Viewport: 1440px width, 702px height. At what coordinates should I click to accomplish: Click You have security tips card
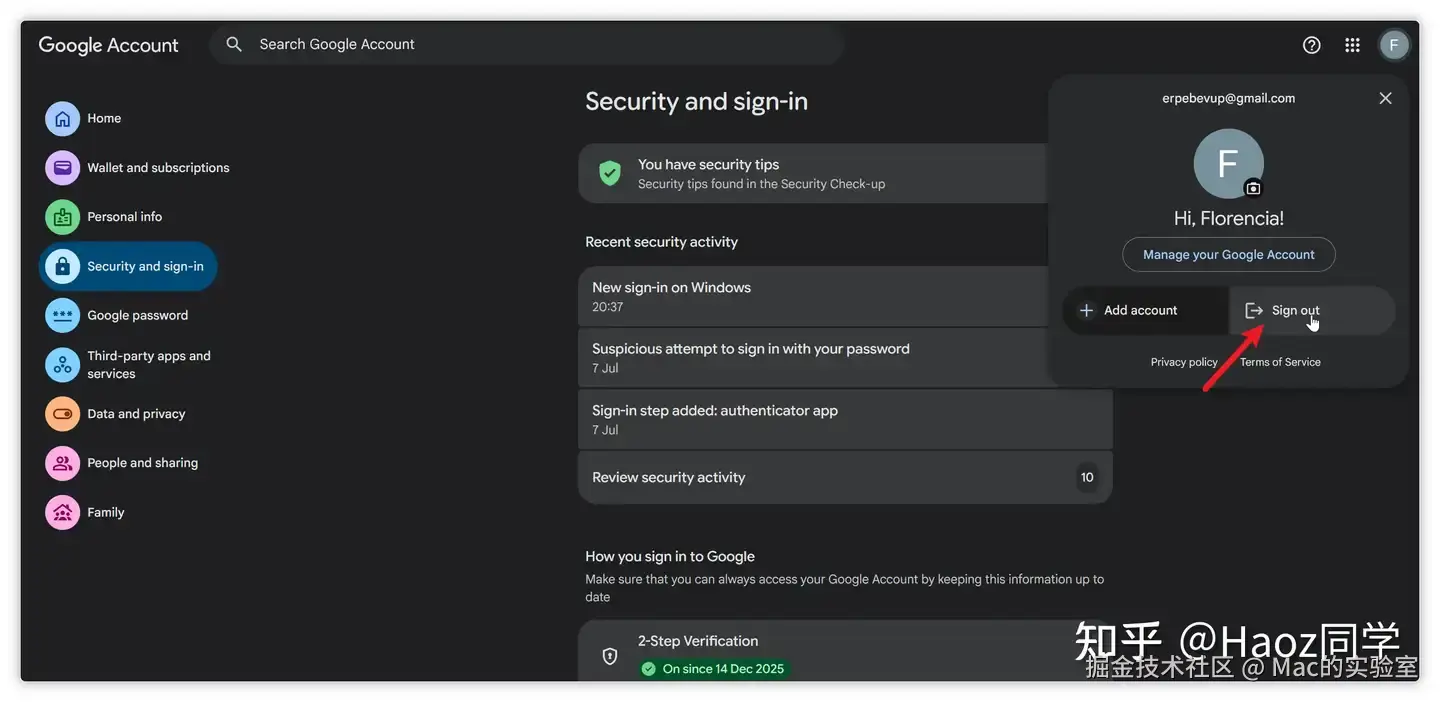pos(813,173)
